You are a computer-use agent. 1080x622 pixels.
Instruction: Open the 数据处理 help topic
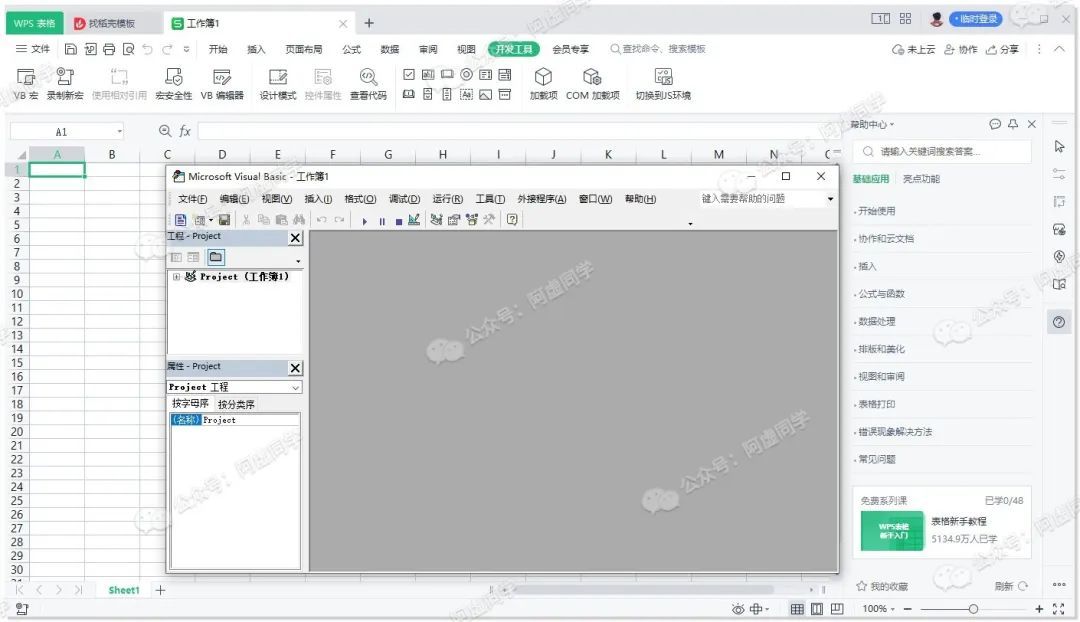[876, 322]
